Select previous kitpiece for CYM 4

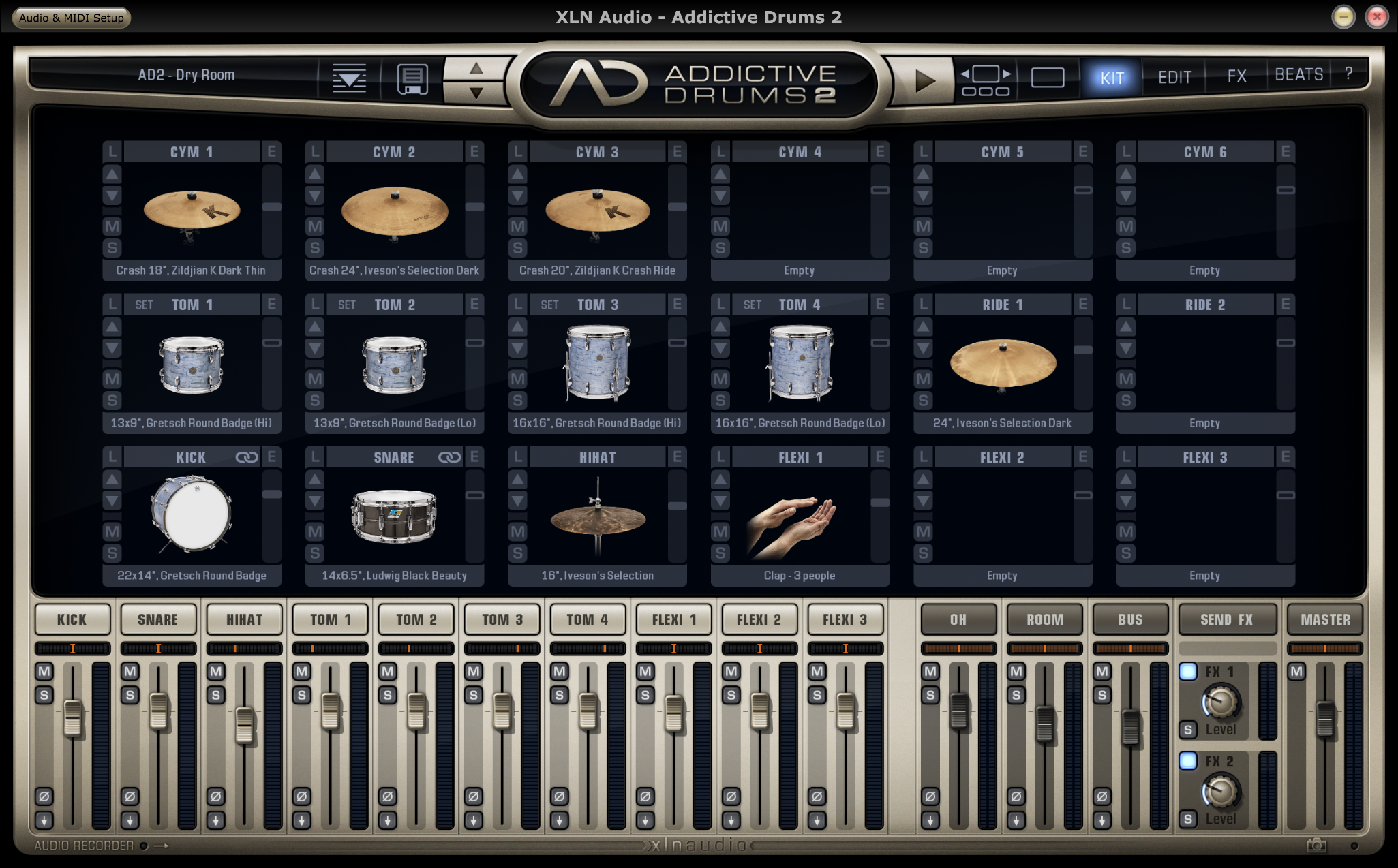[x=720, y=174]
